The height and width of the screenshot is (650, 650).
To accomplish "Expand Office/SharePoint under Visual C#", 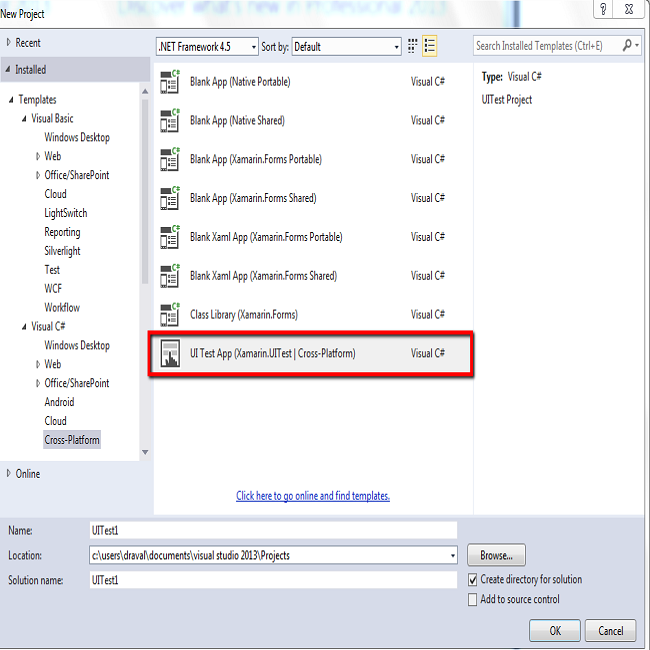I will [38, 383].
